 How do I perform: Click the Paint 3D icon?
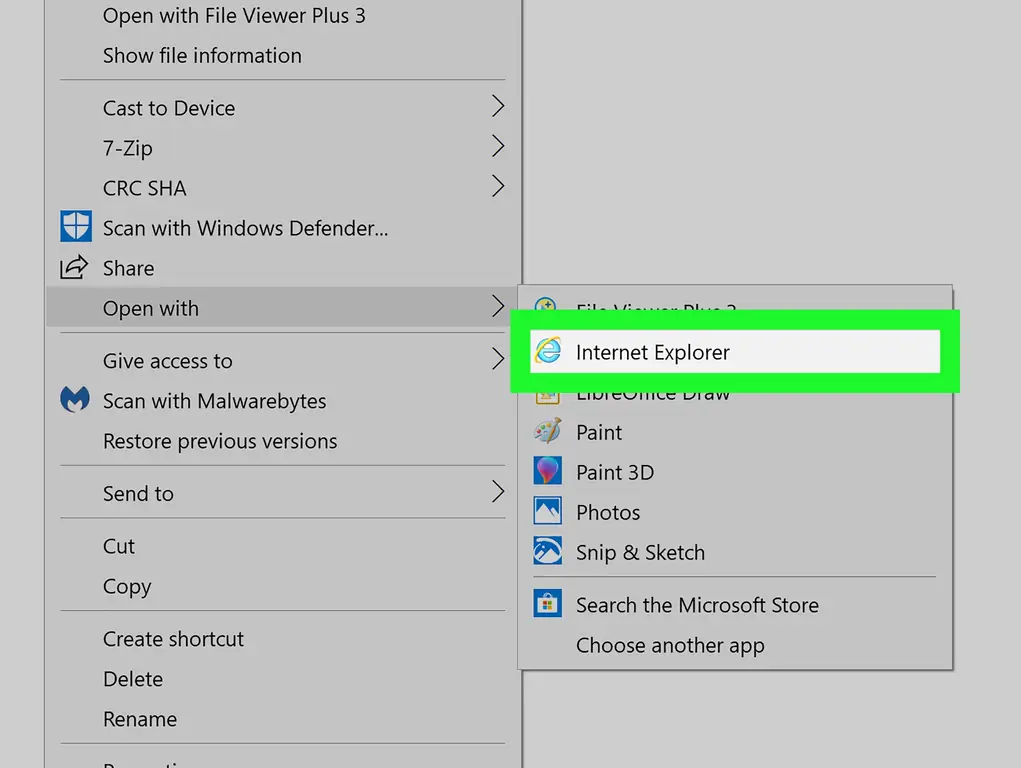coord(548,471)
